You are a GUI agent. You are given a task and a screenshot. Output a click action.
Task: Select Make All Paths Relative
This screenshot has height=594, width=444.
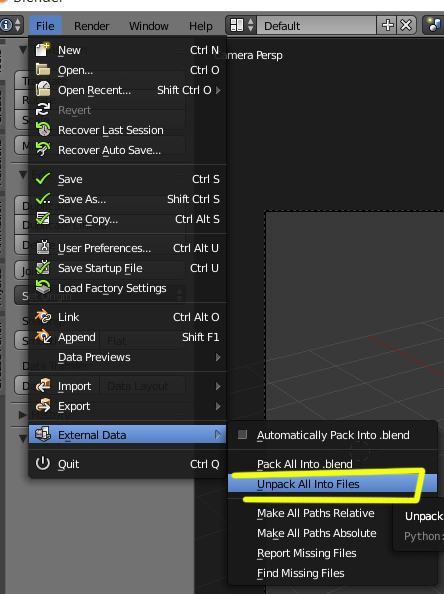[x=316, y=513]
